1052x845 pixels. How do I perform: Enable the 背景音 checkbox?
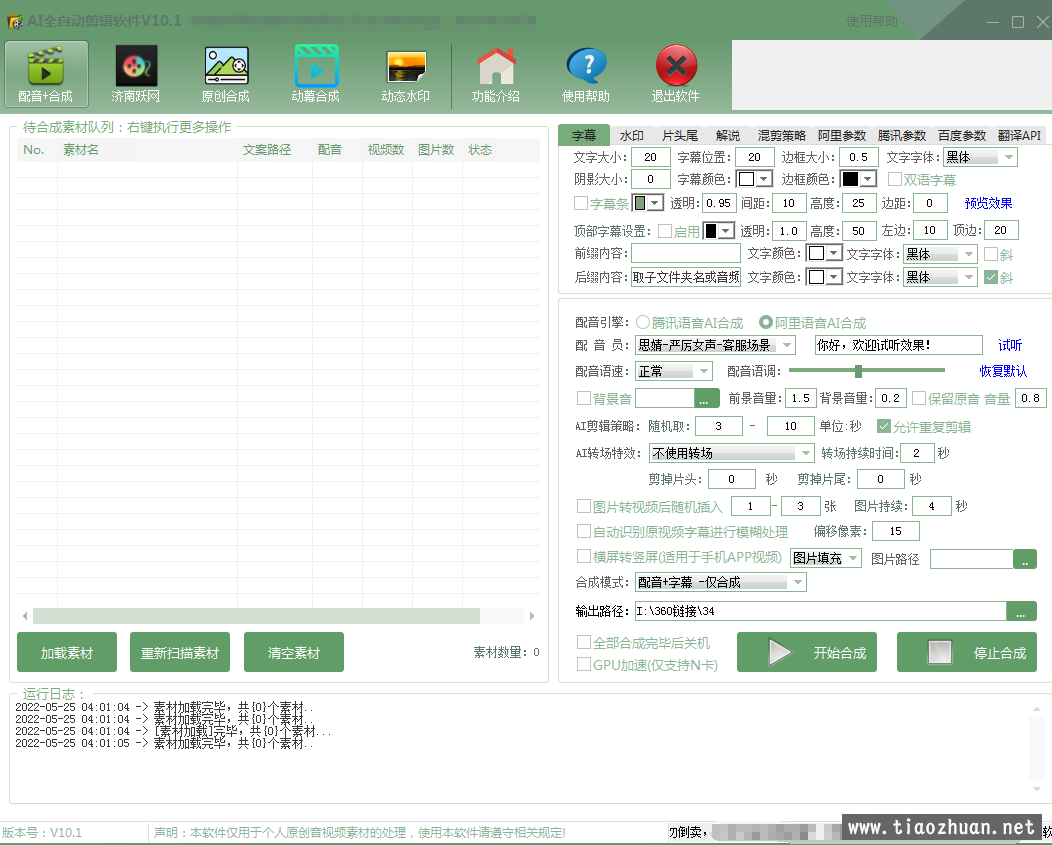584,399
